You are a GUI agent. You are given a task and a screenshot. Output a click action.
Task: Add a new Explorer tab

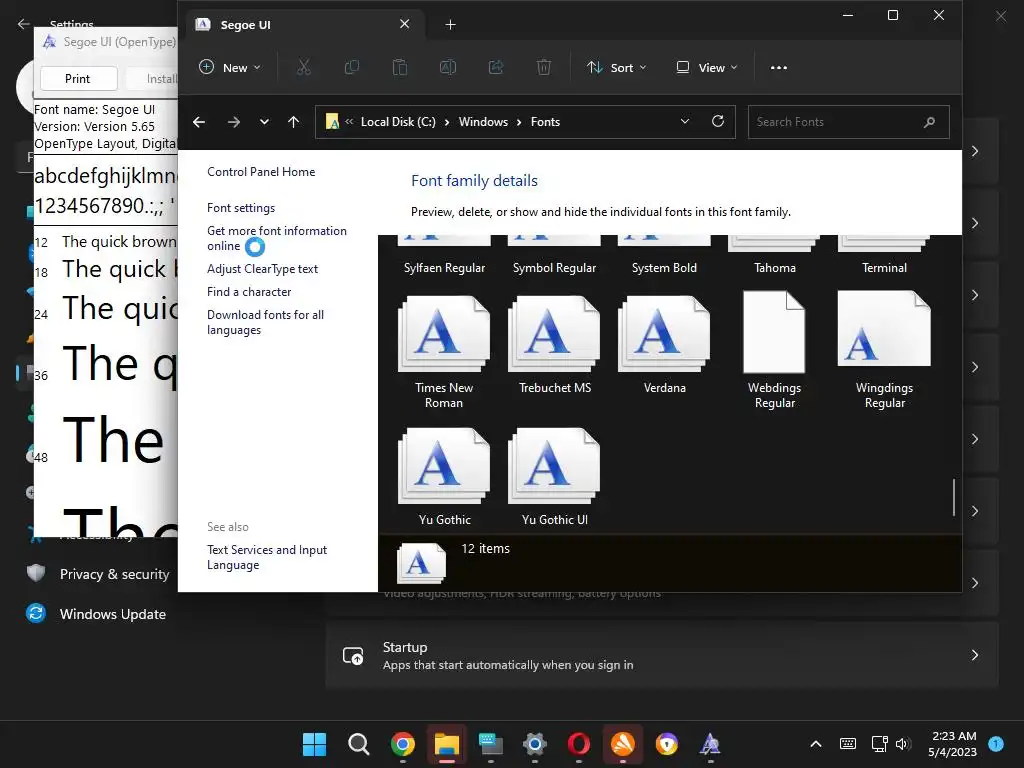tap(451, 25)
